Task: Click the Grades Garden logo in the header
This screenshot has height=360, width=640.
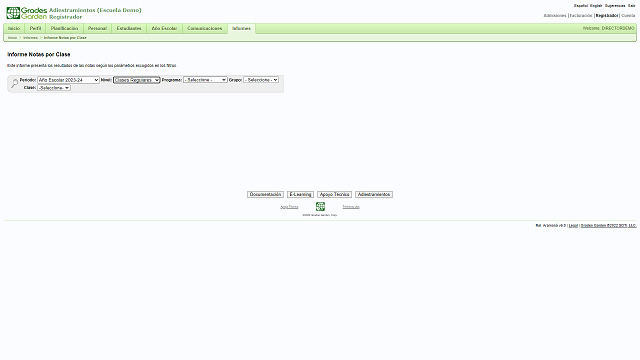Action: click(27, 13)
